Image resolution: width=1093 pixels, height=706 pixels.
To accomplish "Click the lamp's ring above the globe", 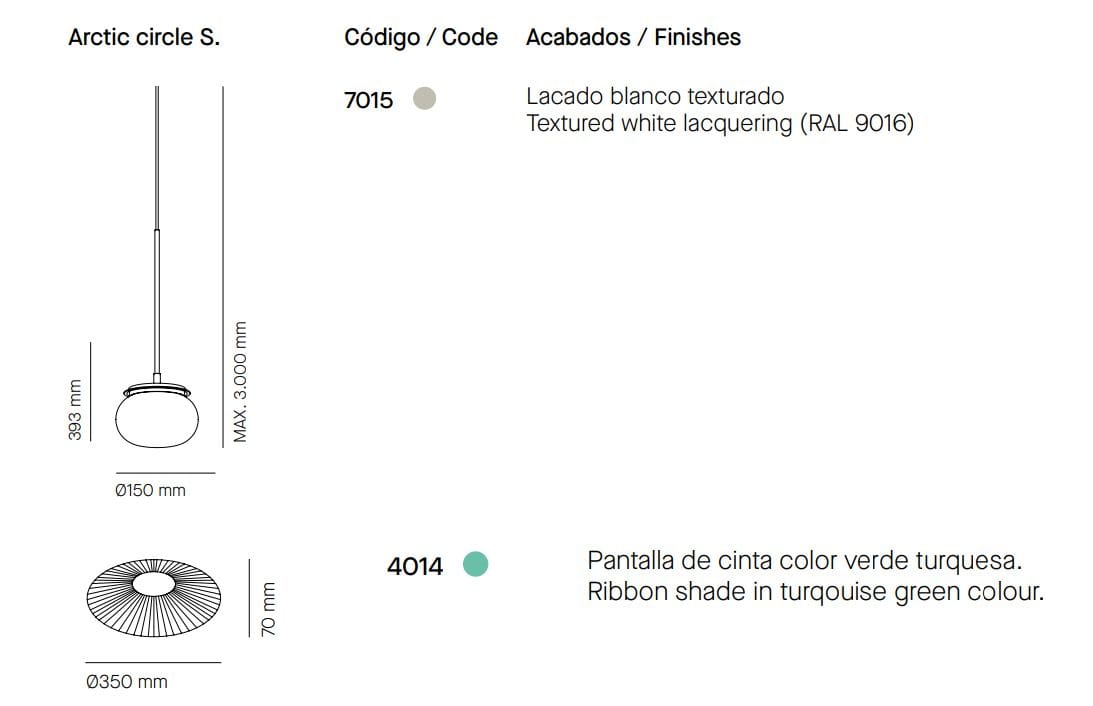I will [156, 388].
